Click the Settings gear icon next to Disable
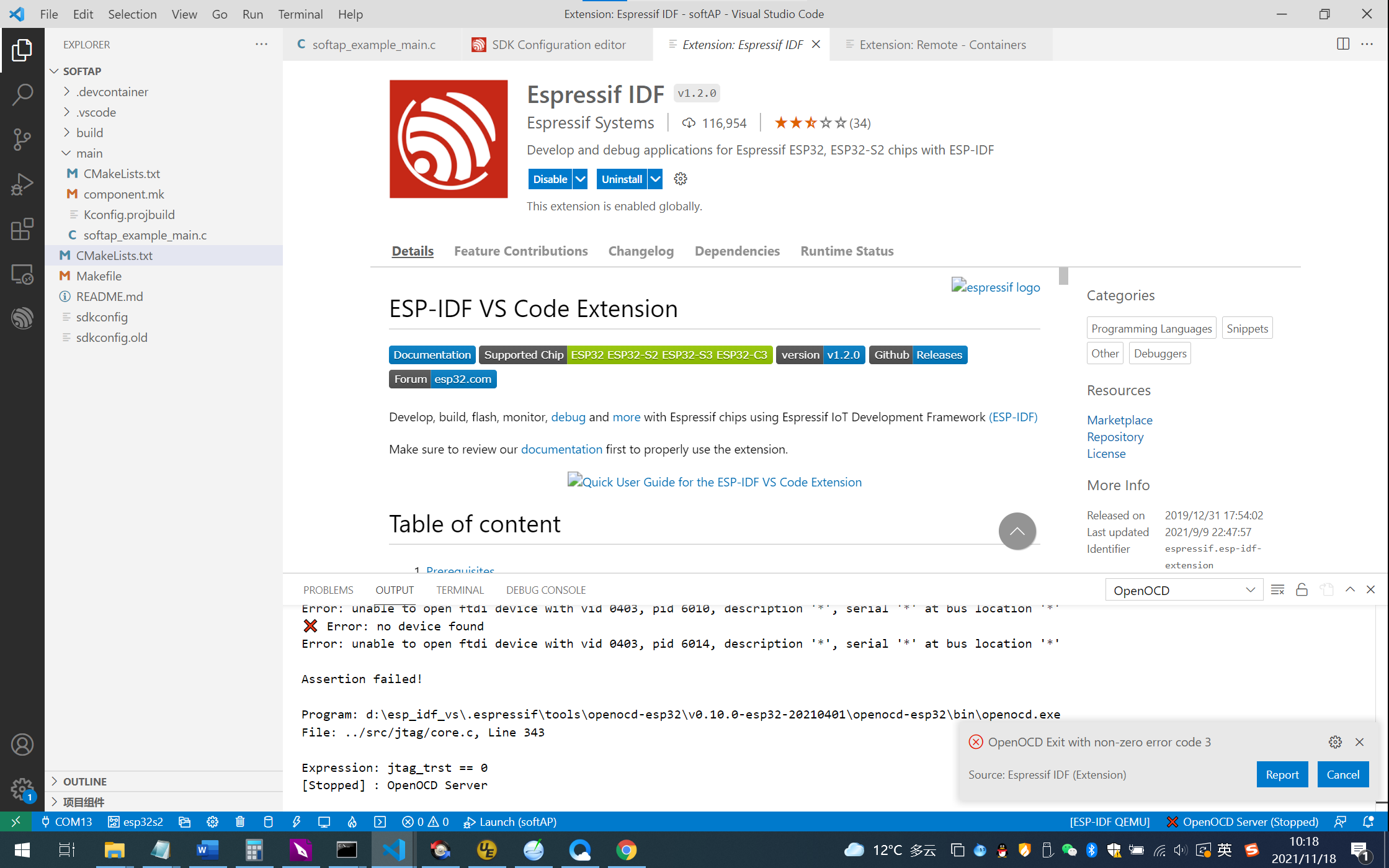 tap(680, 178)
